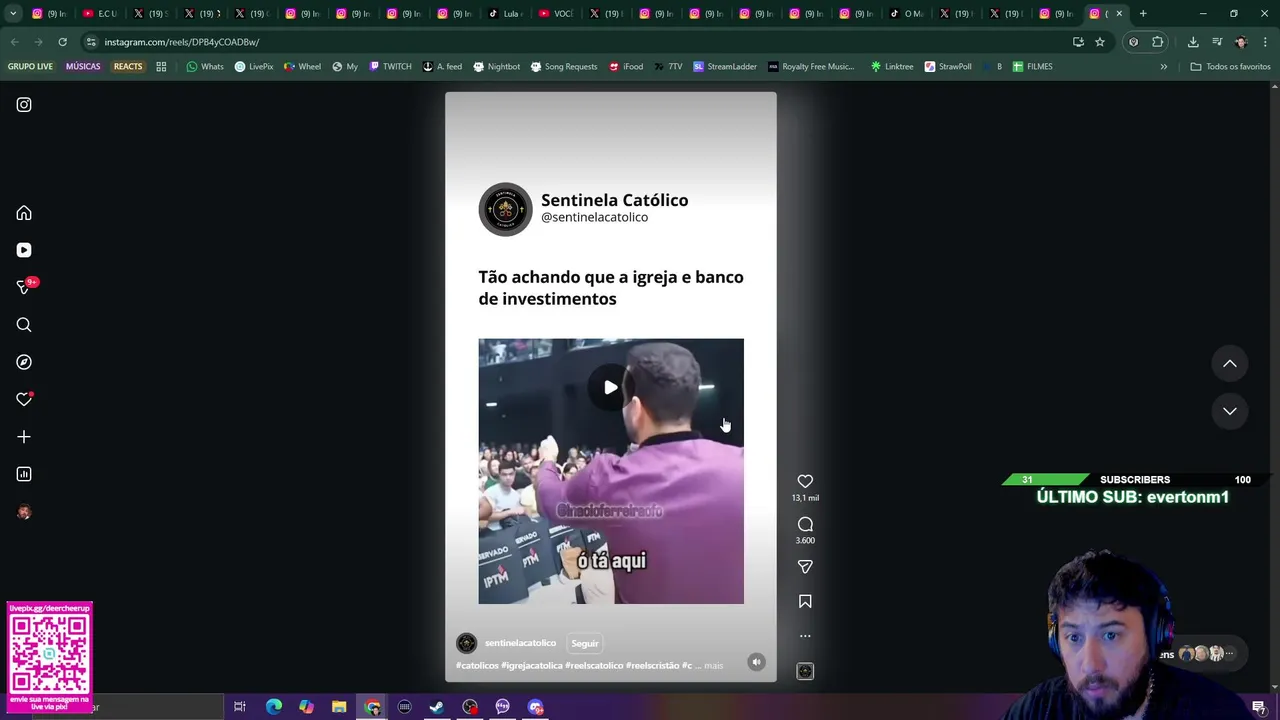Share the reel via paper plane icon
The height and width of the screenshot is (720, 1280).
805,567
